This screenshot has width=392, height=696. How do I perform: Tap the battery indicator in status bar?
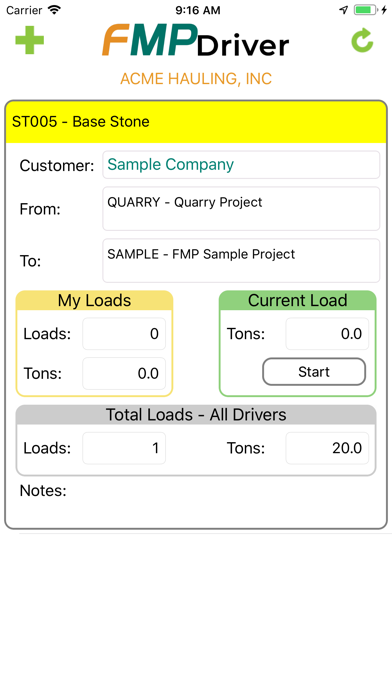click(x=365, y=10)
